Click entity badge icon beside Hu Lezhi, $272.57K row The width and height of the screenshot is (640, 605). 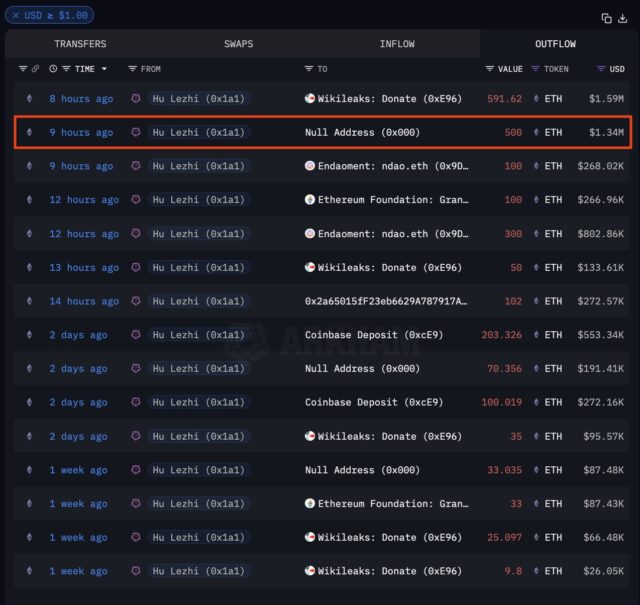point(136,301)
